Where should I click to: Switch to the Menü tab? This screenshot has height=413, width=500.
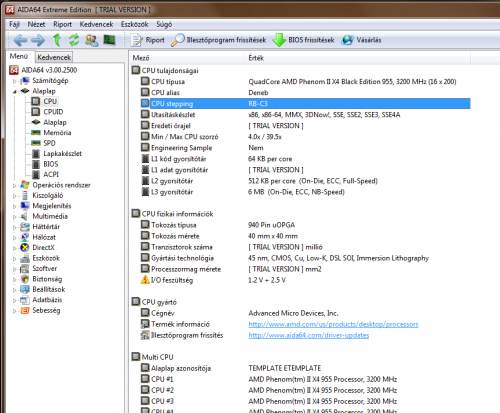[19, 56]
